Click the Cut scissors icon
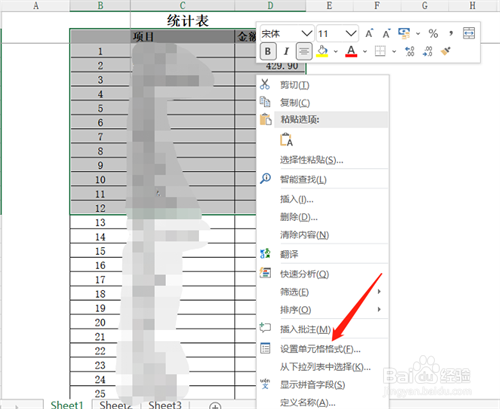The height and width of the screenshot is (409, 500). pyautogui.click(x=265, y=84)
